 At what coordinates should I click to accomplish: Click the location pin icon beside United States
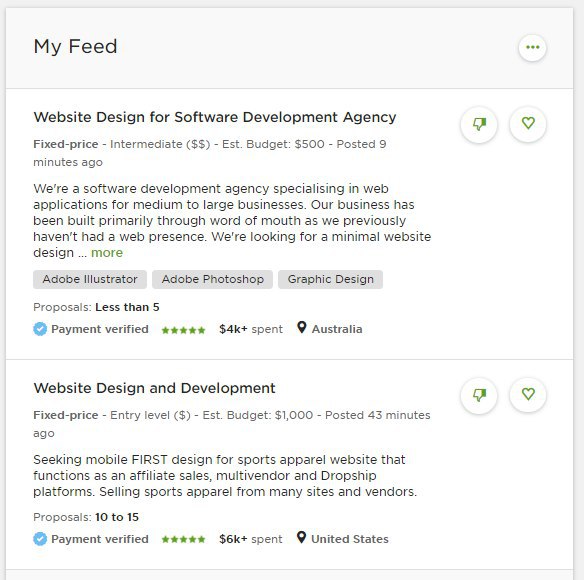coord(301,538)
